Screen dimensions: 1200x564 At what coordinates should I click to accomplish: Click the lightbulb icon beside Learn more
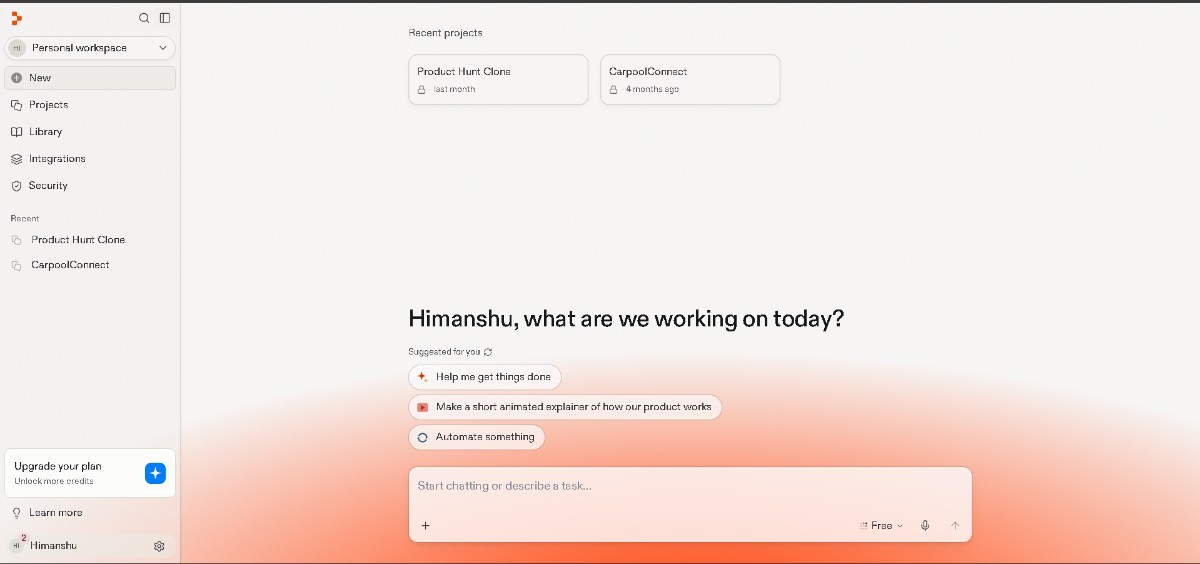(16, 513)
